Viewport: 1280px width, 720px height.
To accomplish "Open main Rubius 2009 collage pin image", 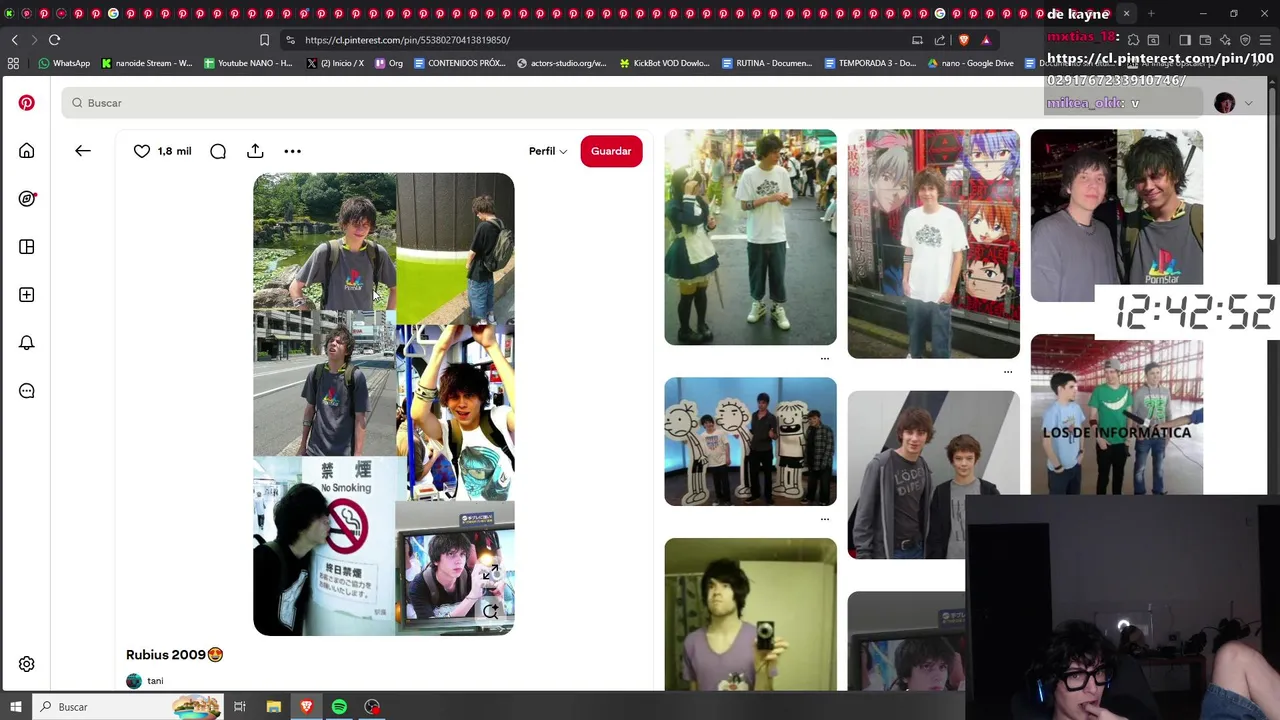I will coord(384,404).
